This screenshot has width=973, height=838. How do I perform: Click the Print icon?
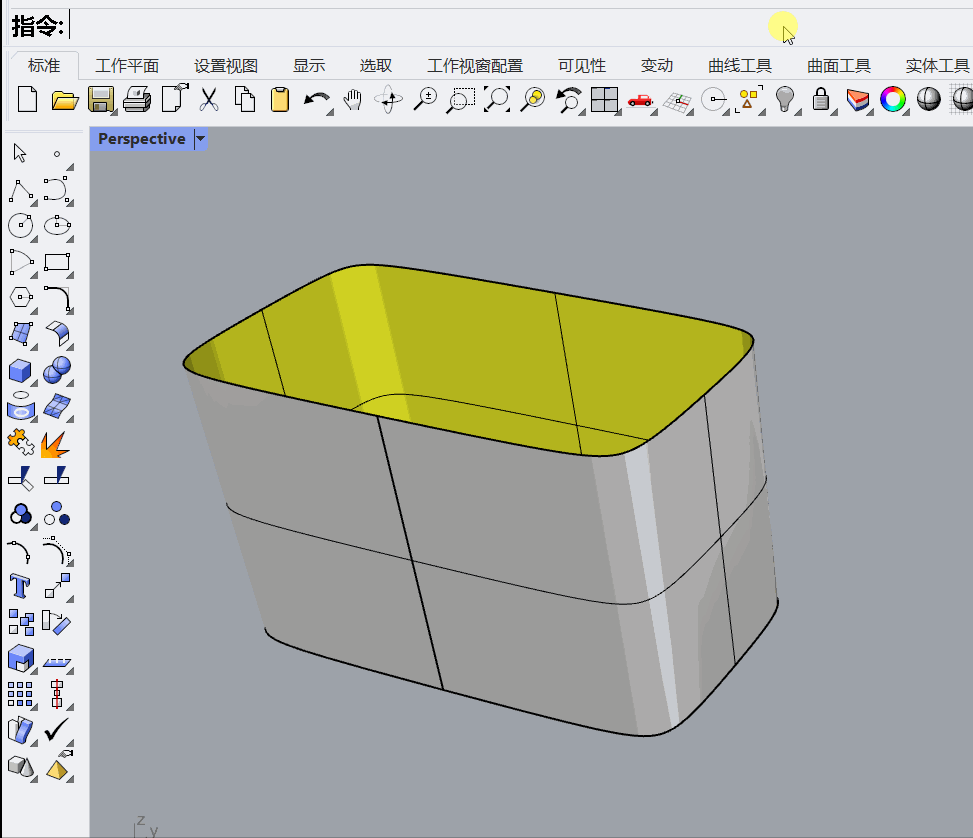(x=137, y=99)
